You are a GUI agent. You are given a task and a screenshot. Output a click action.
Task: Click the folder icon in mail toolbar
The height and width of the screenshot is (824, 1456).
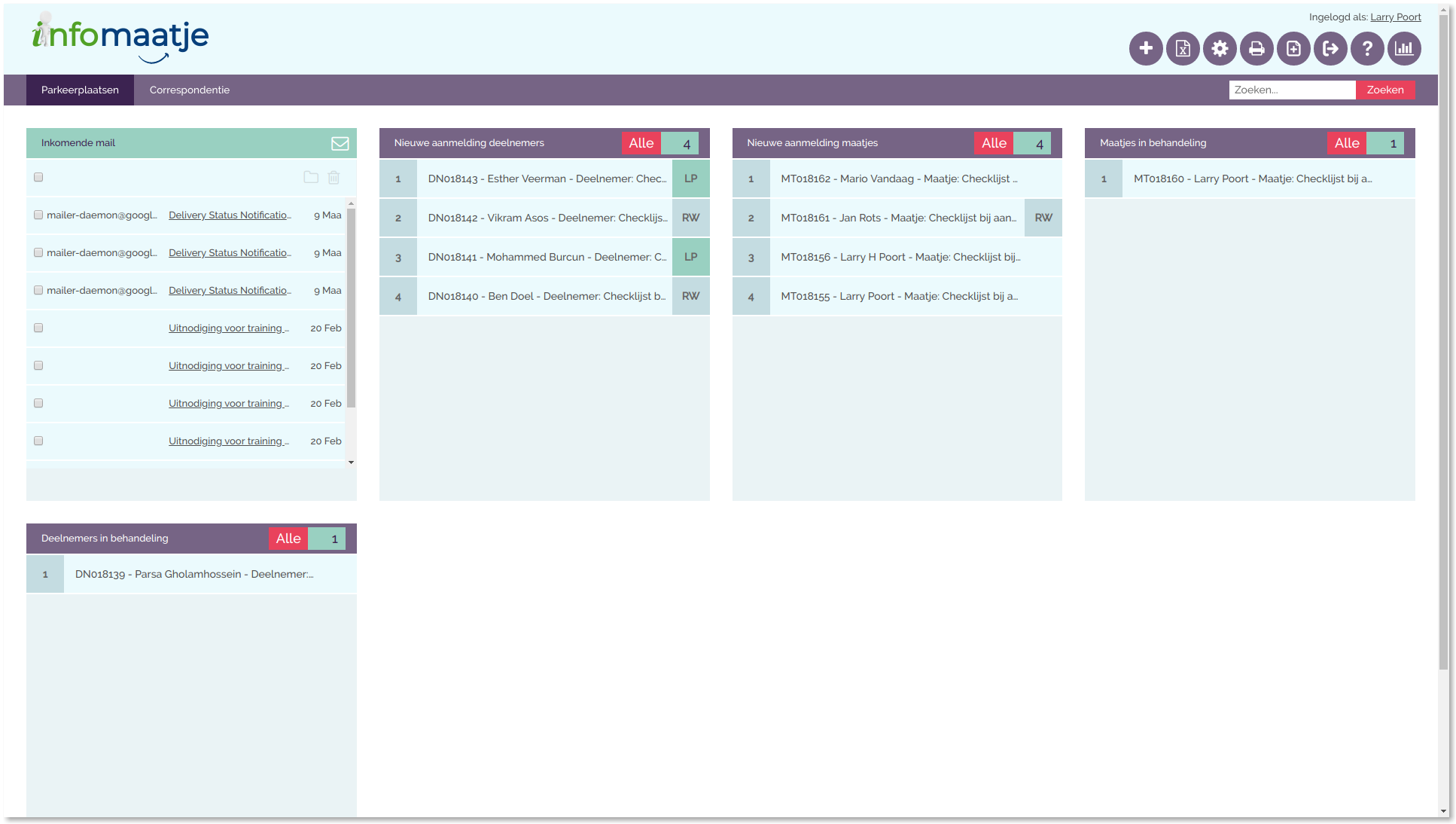coord(311,178)
